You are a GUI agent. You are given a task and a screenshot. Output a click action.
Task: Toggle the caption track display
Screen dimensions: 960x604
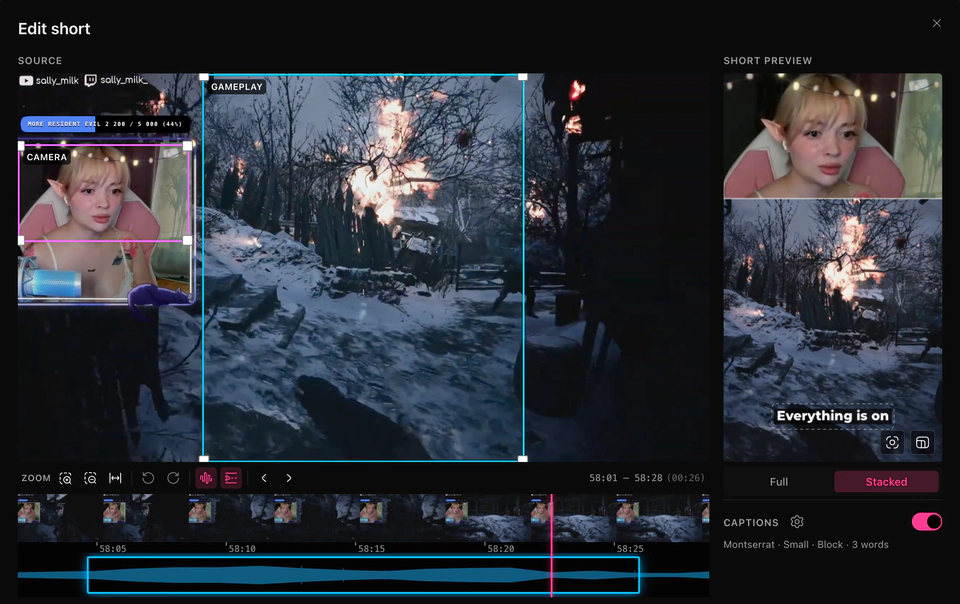(231, 478)
